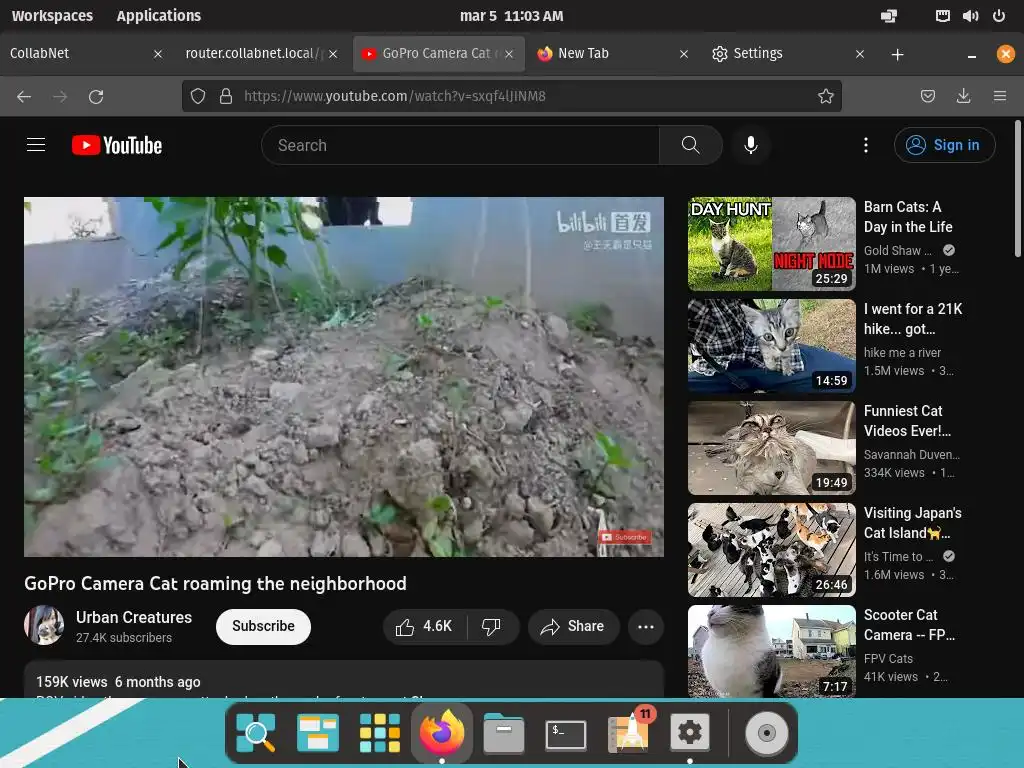The width and height of the screenshot is (1024, 768).
Task: Click the YouTube URL in address bar
Action: [394, 96]
